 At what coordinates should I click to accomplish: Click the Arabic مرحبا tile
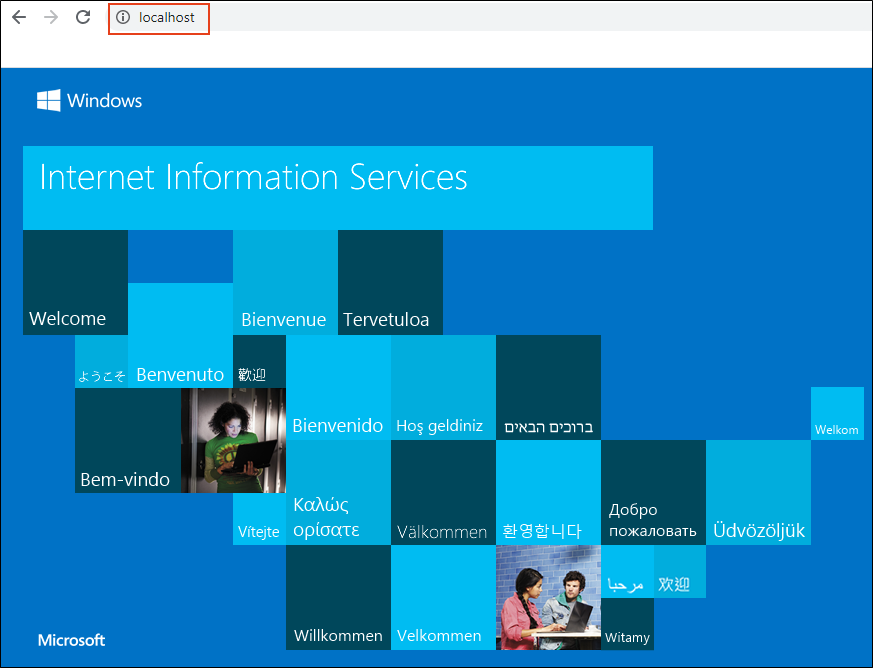[x=627, y=572]
